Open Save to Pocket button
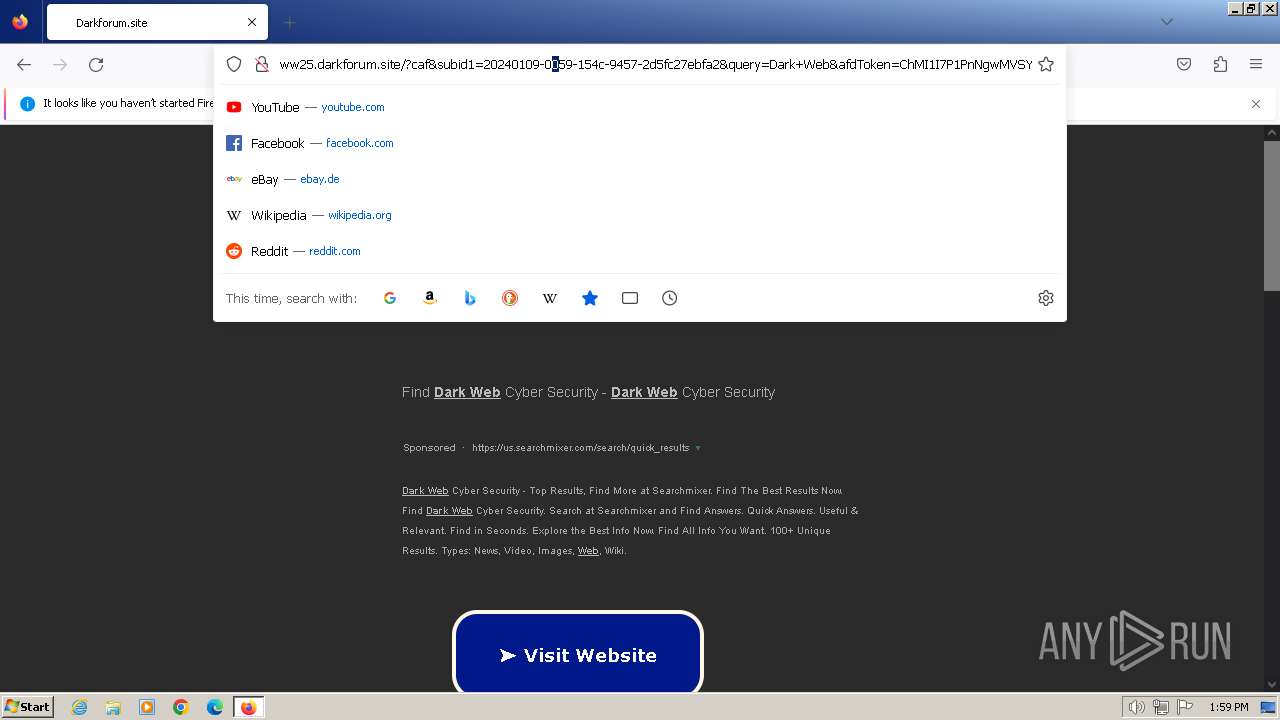The width and height of the screenshot is (1280, 720). point(1184,64)
